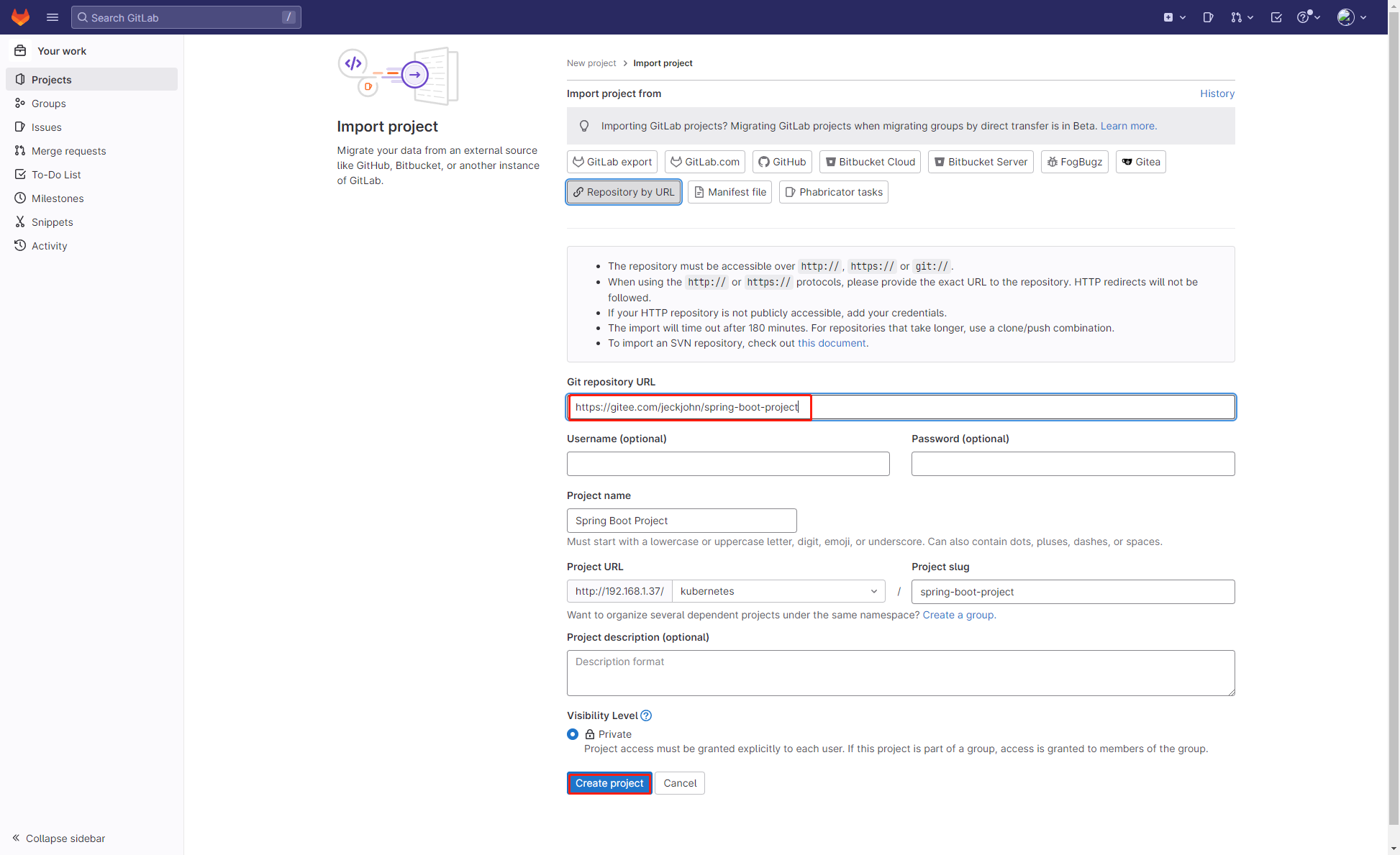Open the Visibility Level help icon
Viewport: 1400px width, 855px height.
coord(646,715)
